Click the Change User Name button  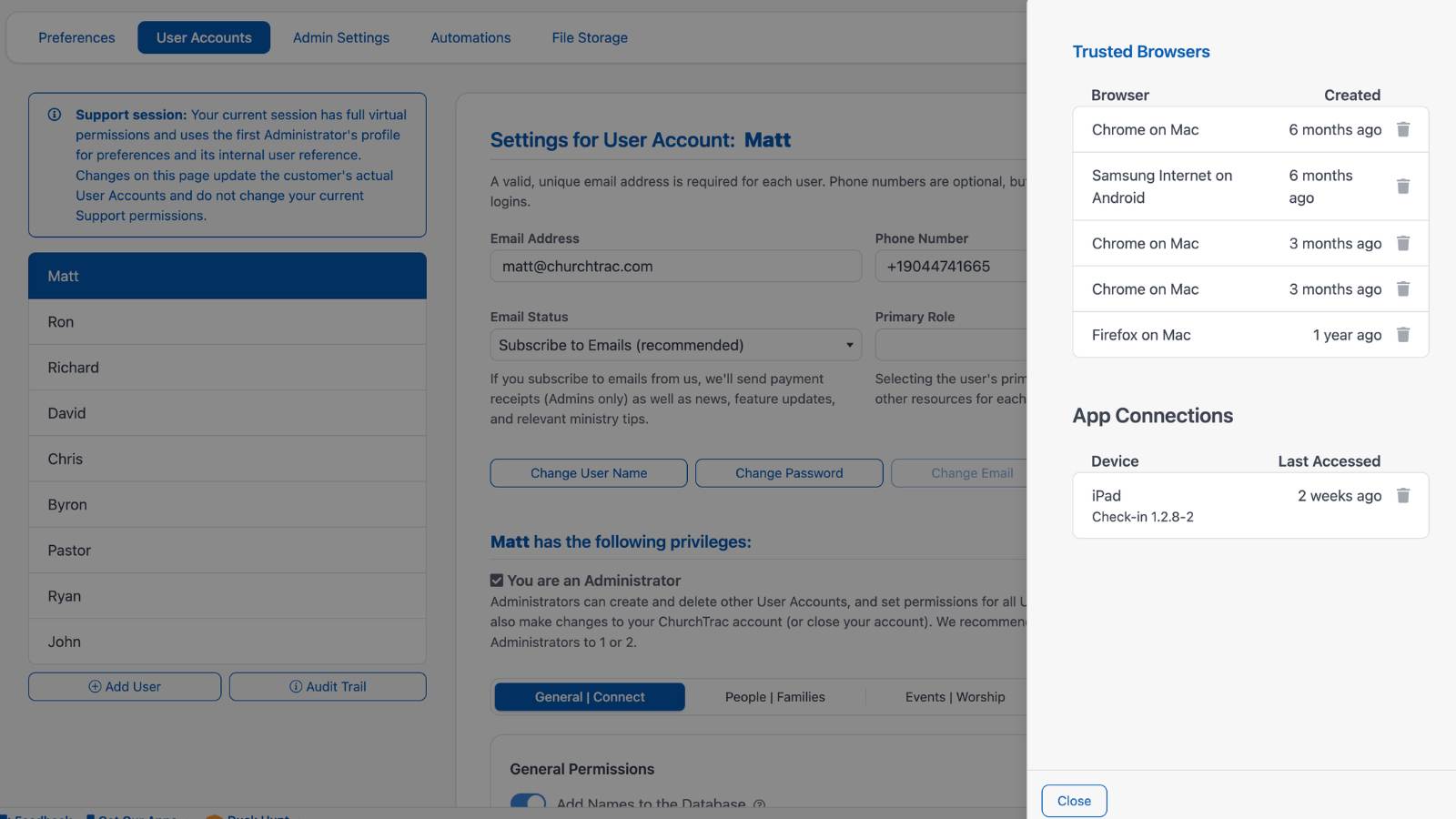coord(589,473)
